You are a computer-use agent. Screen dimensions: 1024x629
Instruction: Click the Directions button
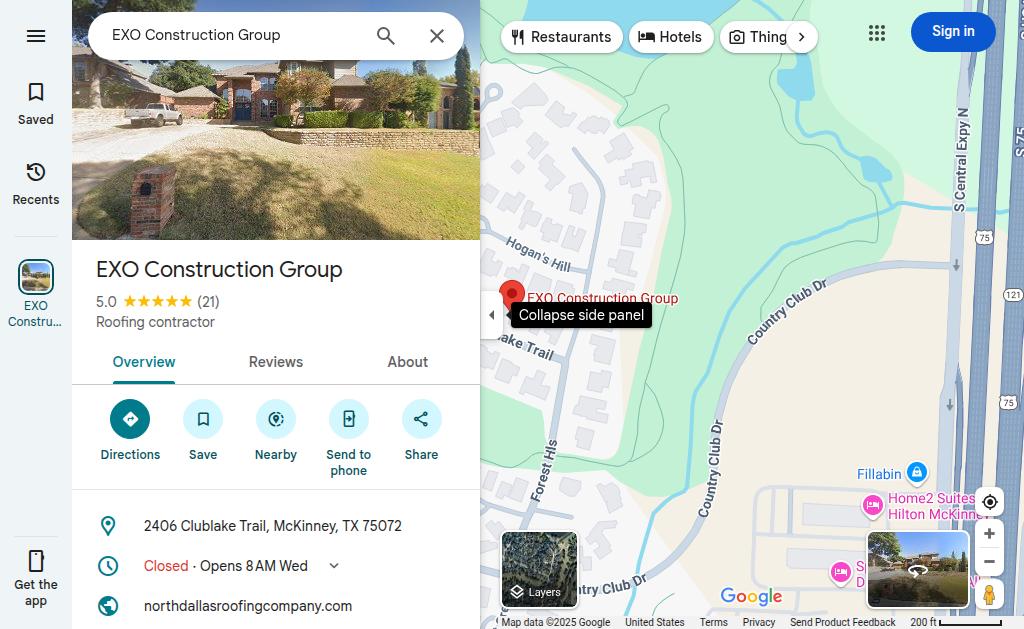(x=130, y=431)
